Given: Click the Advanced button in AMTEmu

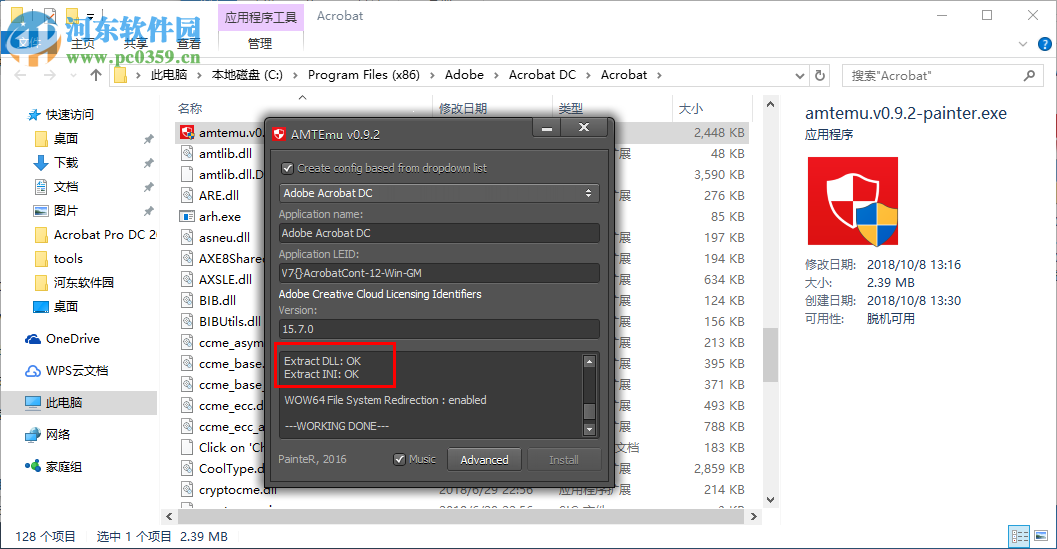Looking at the screenshot, I should (x=484, y=460).
